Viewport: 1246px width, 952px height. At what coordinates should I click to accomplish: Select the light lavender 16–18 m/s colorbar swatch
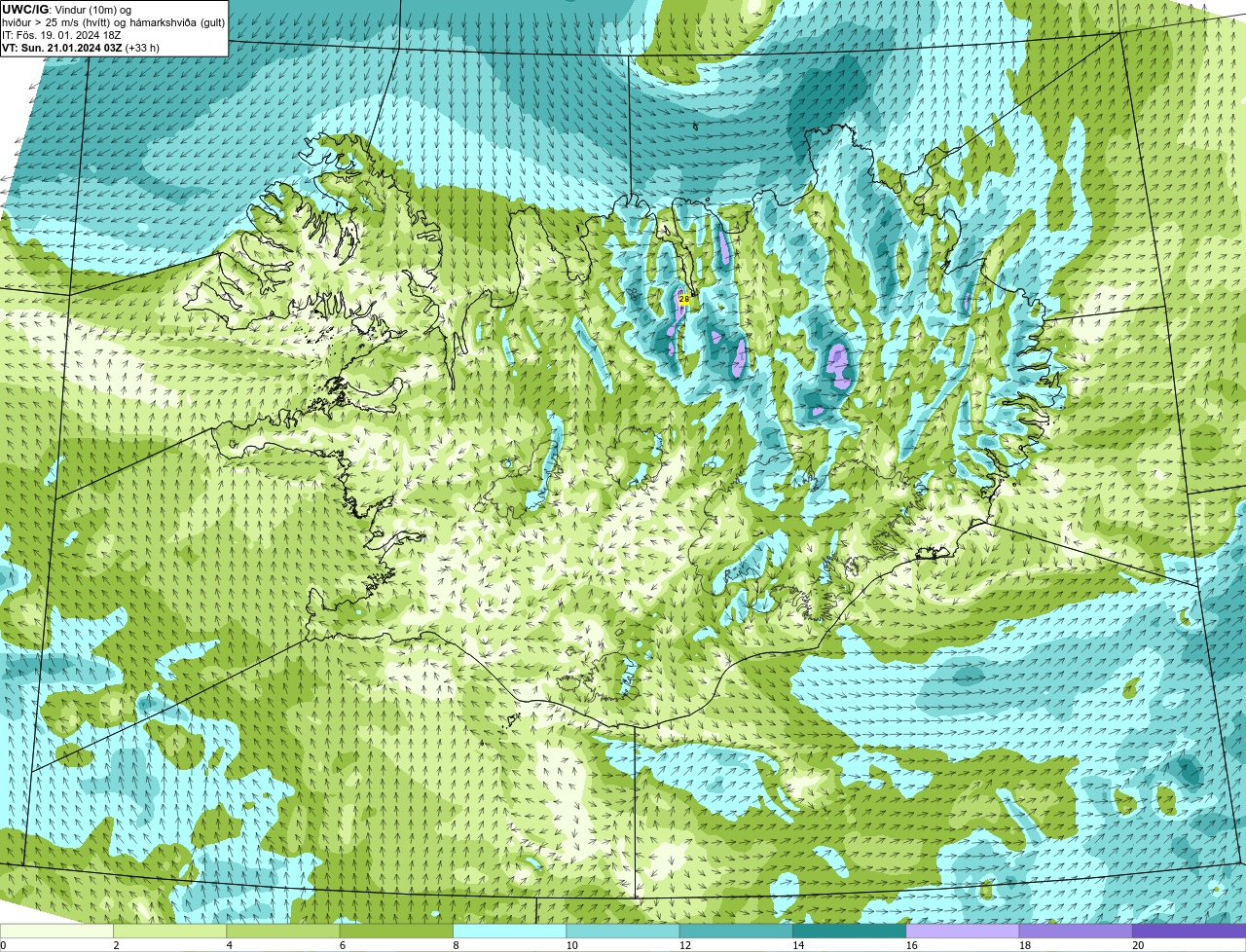pyautogui.click(x=963, y=931)
